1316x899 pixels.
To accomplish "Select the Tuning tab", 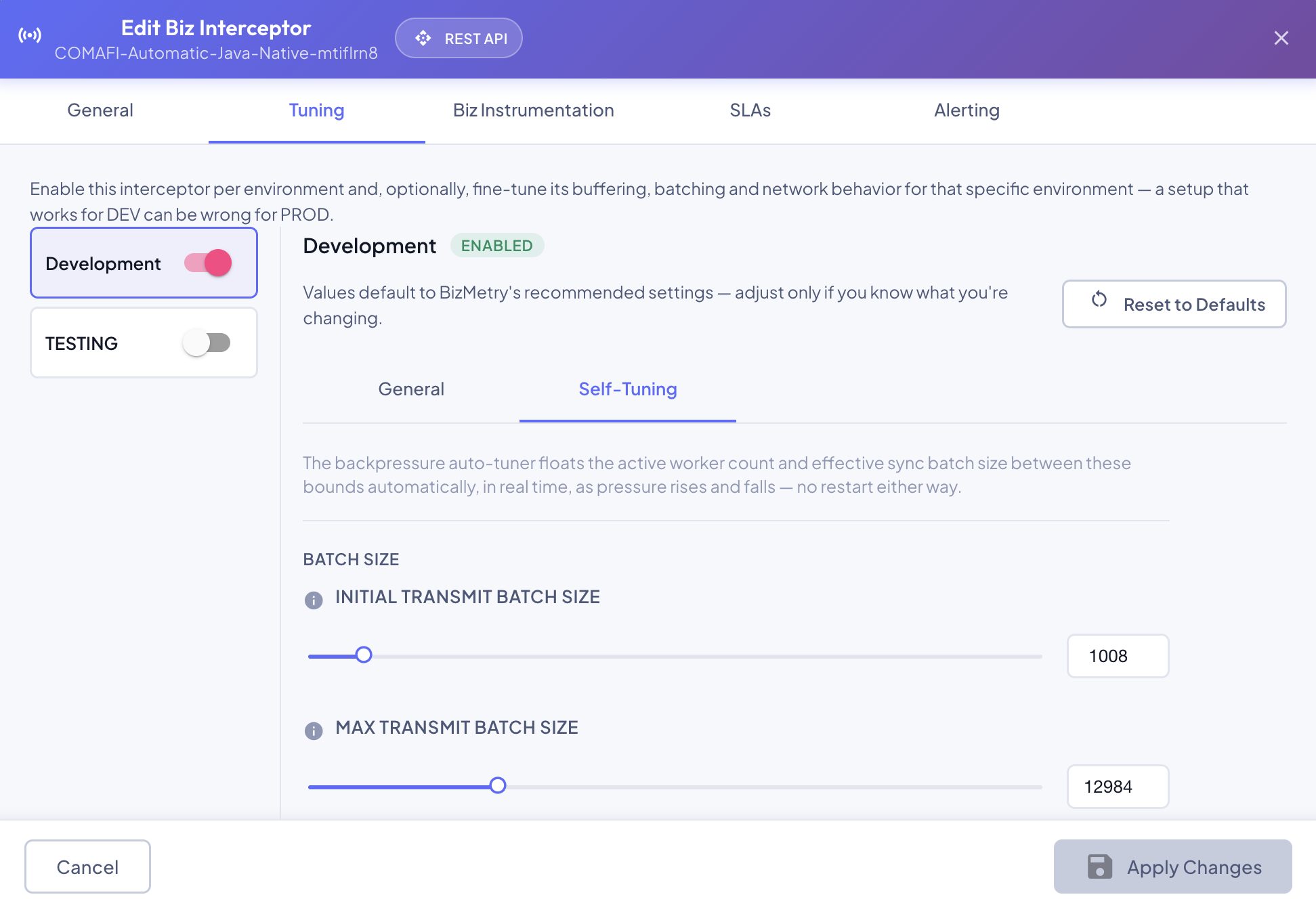I will click(x=316, y=110).
